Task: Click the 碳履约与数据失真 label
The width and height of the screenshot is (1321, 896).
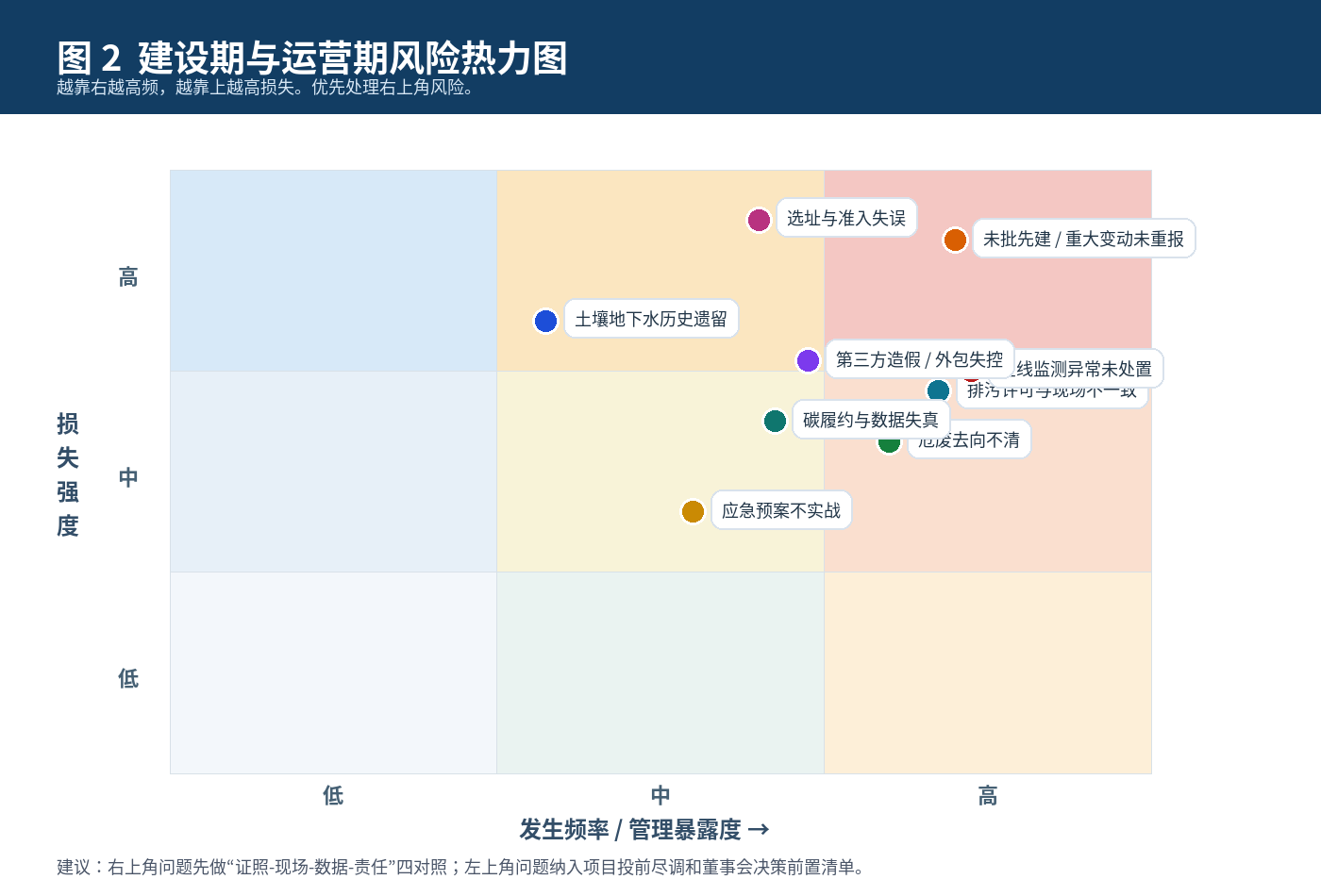Action: [870, 421]
